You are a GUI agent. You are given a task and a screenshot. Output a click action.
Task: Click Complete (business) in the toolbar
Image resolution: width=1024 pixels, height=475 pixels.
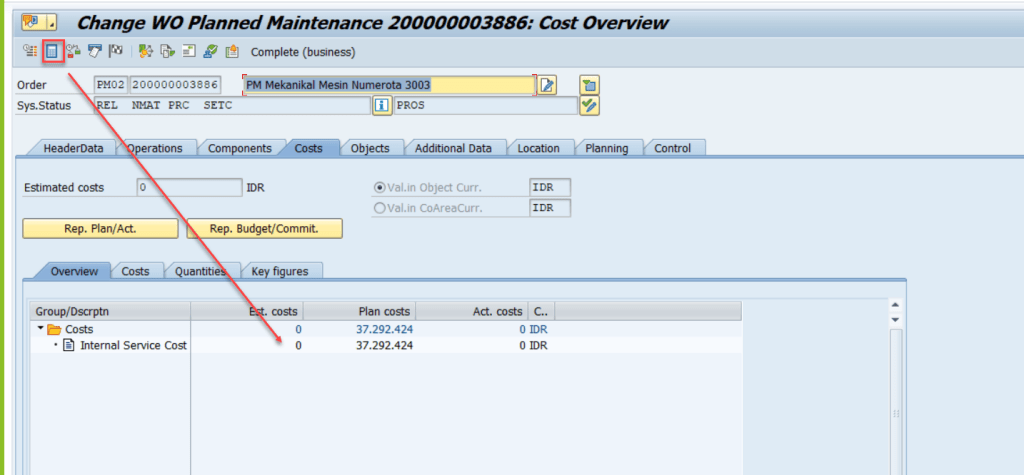pyautogui.click(x=302, y=52)
